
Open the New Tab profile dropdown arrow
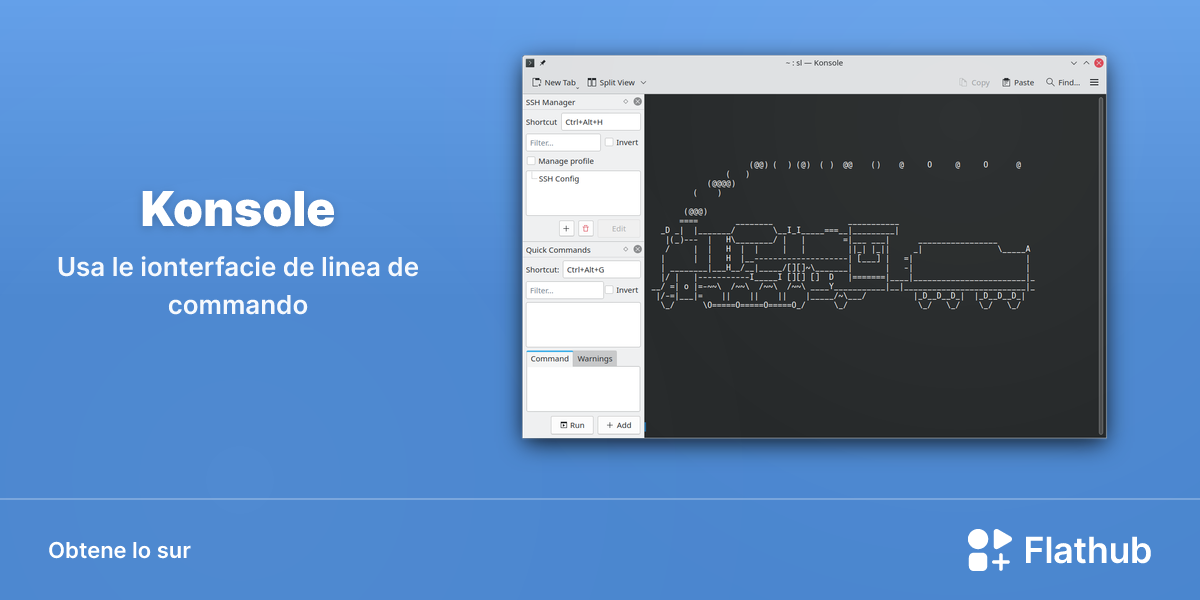(x=578, y=88)
